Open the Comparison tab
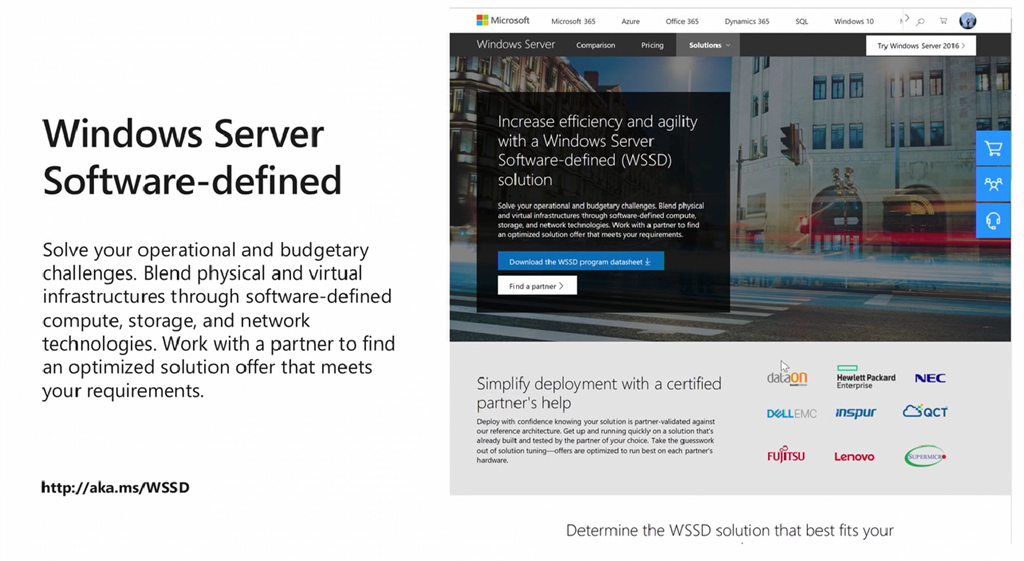Viewport: 1024px width, 561px height. click(x=595, y=45)
